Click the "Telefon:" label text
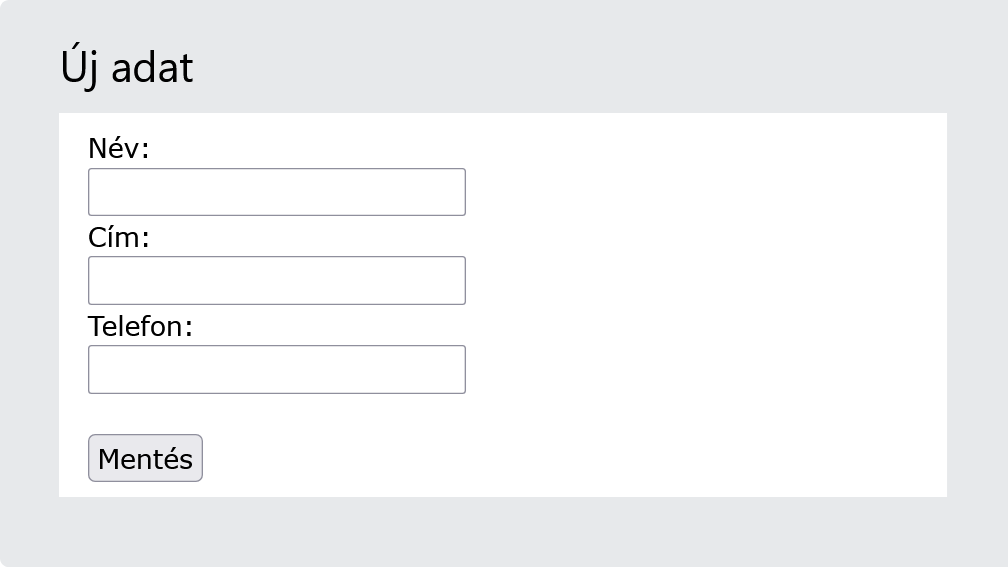 [x=140, y=327]
